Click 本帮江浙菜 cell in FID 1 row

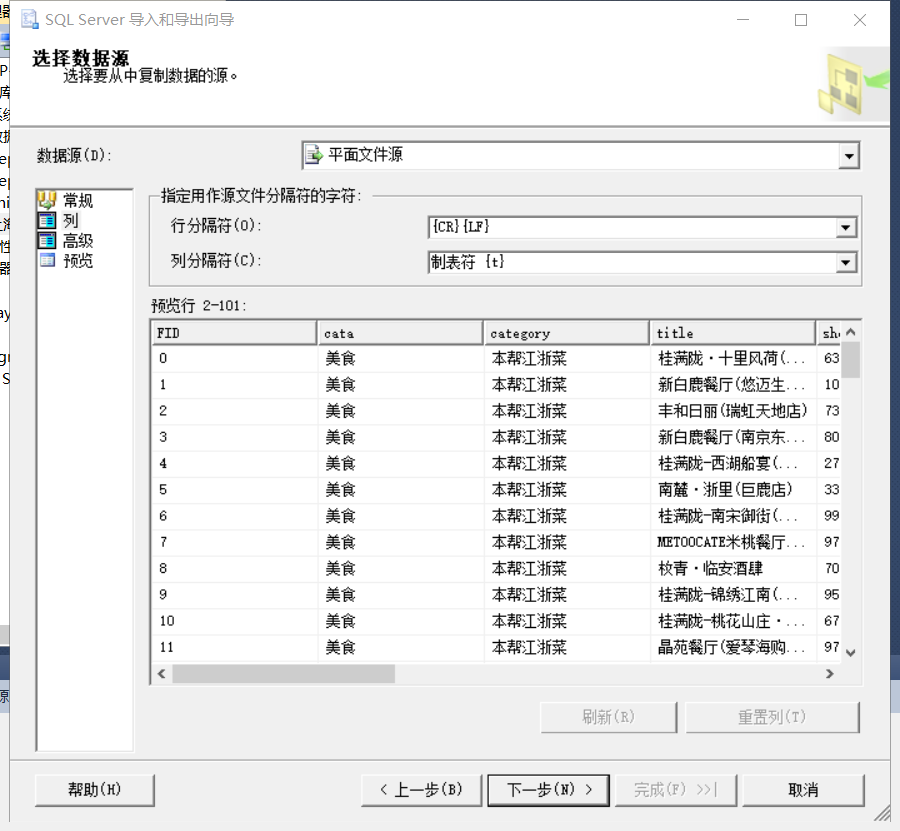(x=567, y=385)
